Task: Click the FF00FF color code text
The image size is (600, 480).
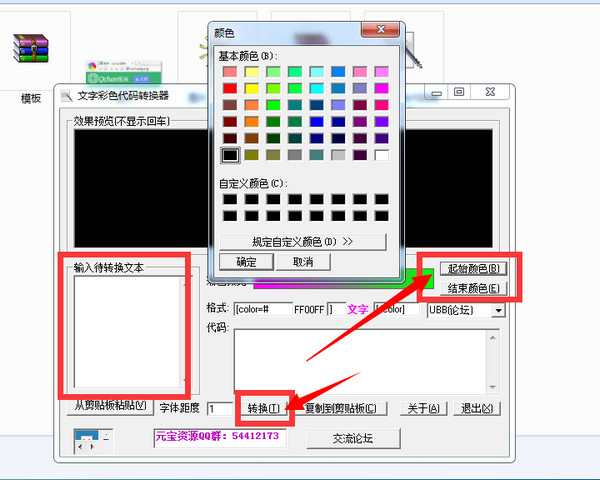Action: click(x=309, y=309)
